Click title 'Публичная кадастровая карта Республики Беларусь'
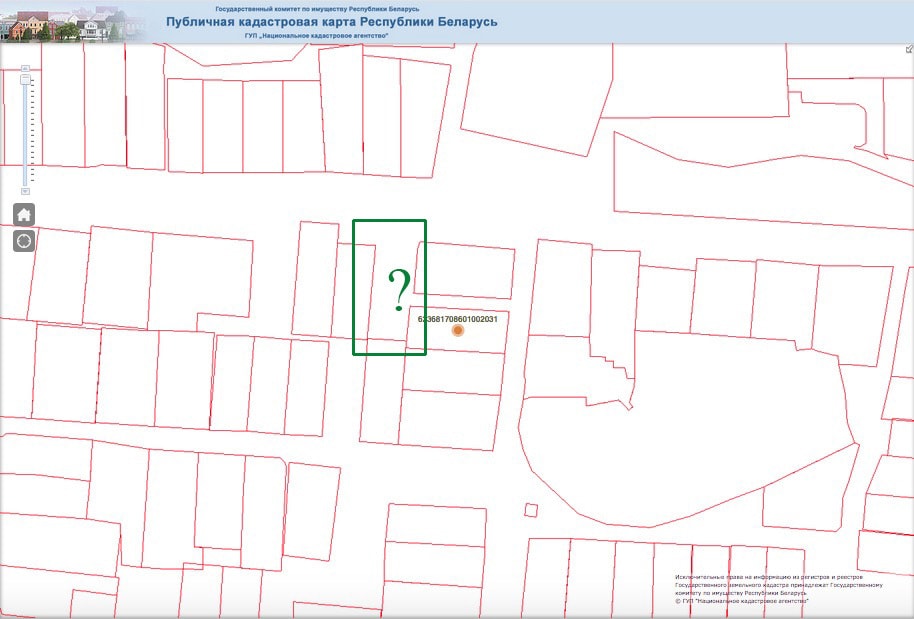Image resolution: width=914 pixels, height=619 pixels. click(332, 22)
